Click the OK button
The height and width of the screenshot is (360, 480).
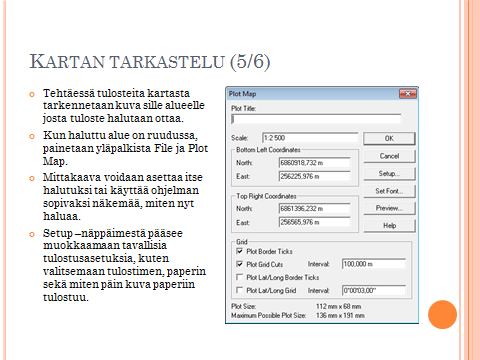(x=389, y=138)
